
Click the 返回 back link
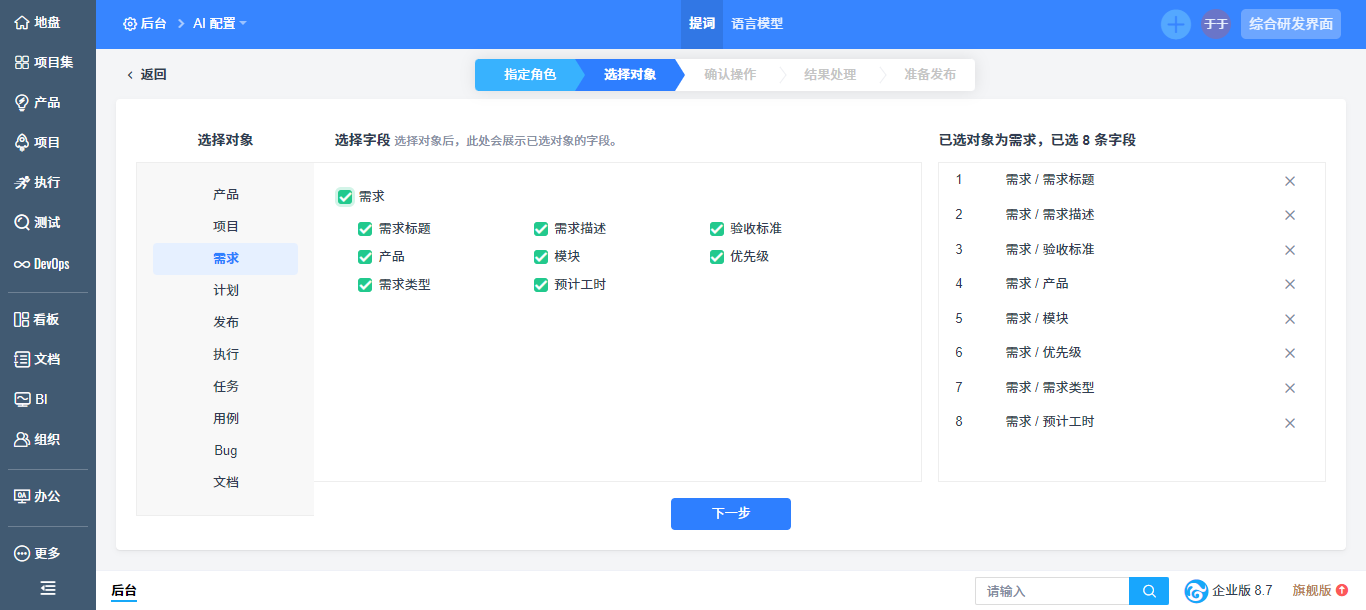(146, 75)
